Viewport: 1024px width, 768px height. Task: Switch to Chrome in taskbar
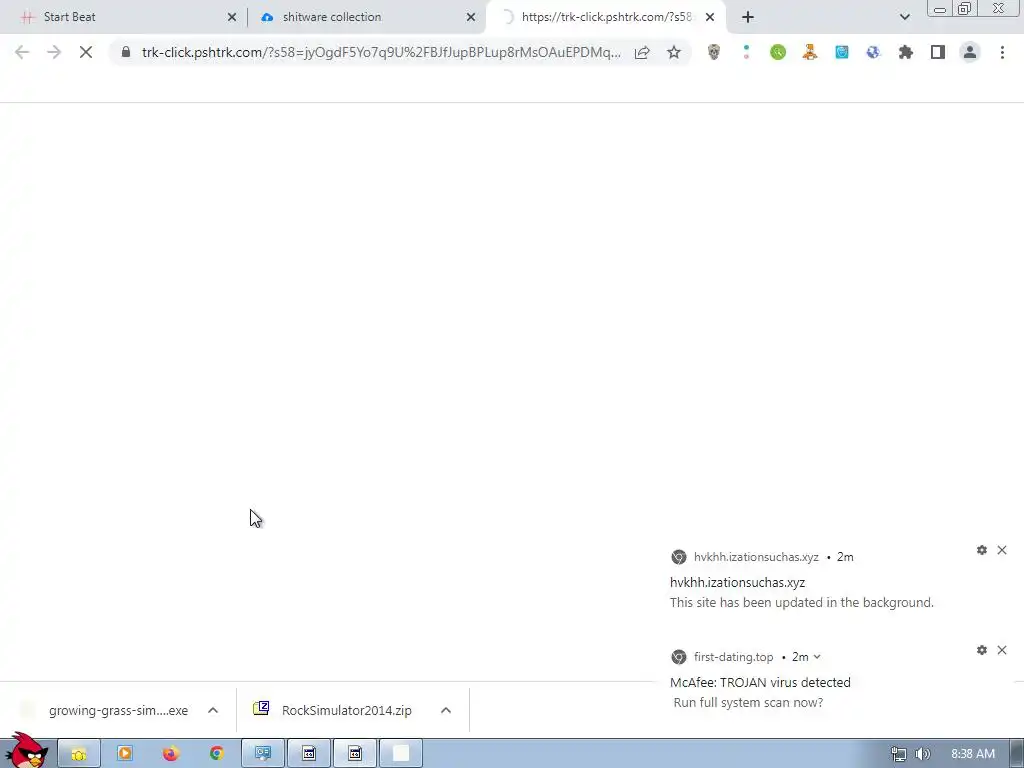[217, 754]
